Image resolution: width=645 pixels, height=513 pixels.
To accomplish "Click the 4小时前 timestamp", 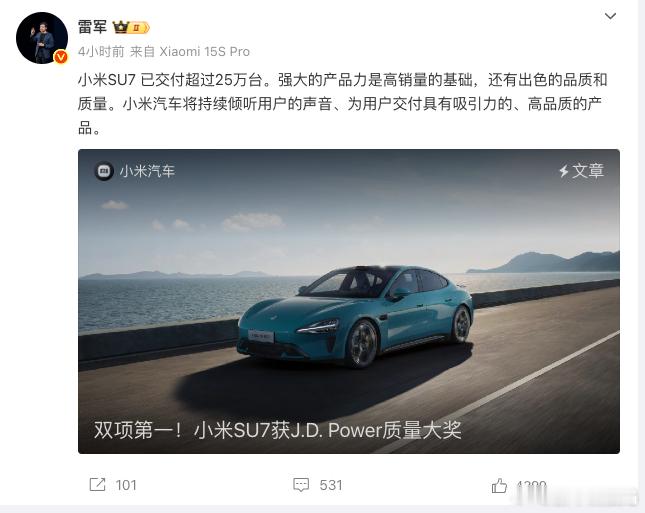I will 101,52.
